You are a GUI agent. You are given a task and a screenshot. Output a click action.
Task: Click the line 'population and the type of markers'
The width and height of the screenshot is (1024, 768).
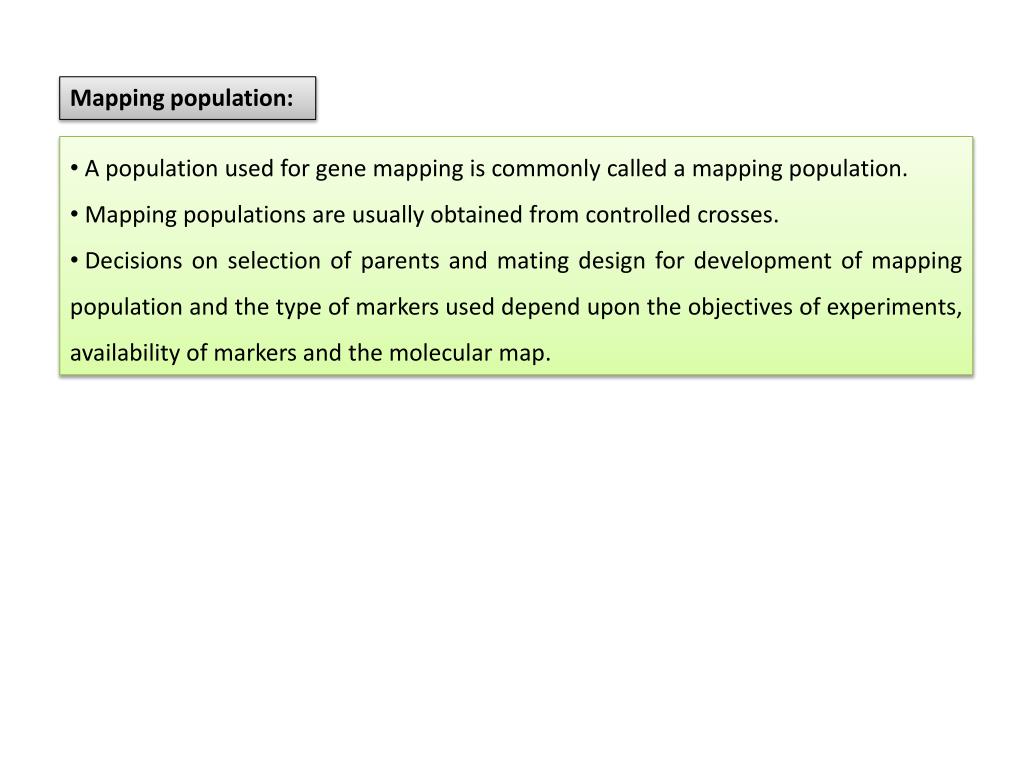pyautogui.click(x=516, y=307)
